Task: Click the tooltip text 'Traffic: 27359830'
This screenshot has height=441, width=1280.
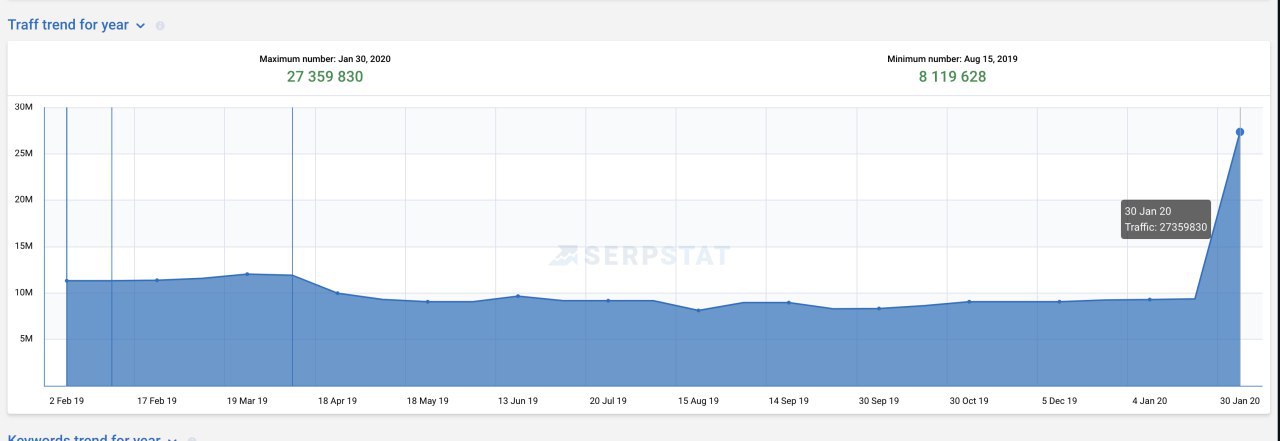Action: pyautogui.click(x=1166, y=227)
